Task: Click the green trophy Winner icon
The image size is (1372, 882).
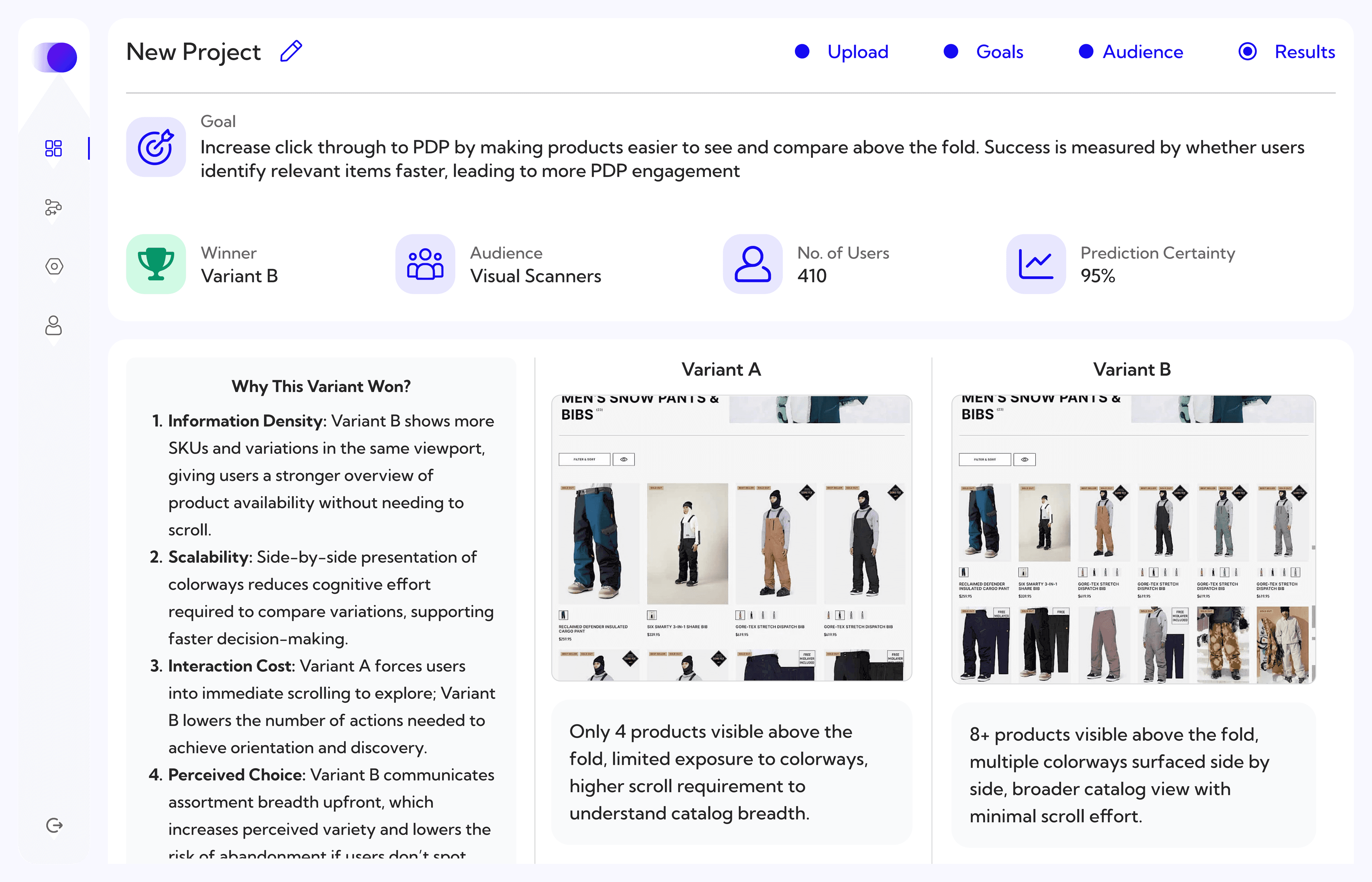Action: click(156, 264)
